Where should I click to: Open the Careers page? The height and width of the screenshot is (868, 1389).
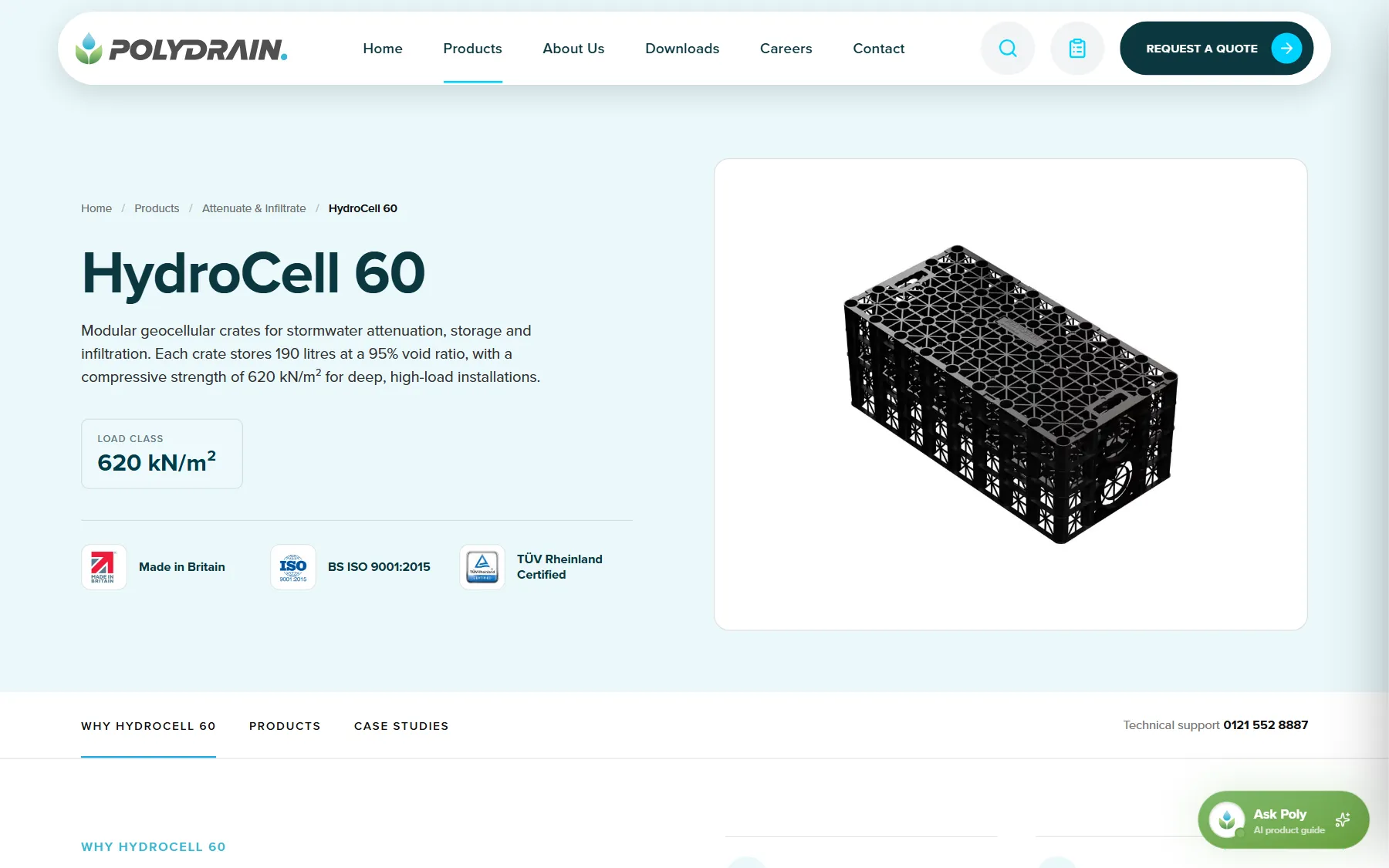tap(786, 49)
